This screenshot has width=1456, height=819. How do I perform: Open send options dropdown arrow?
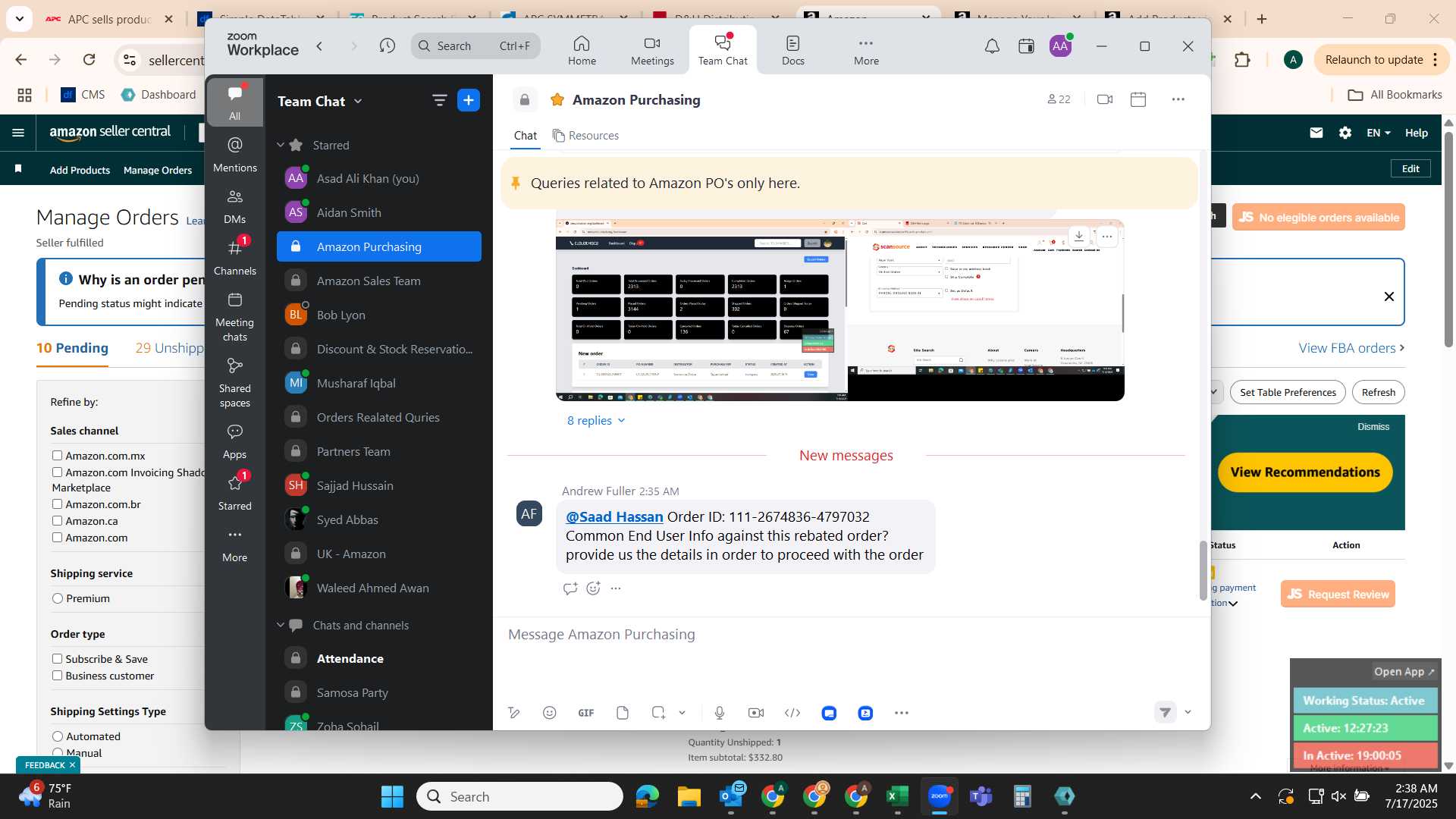point(1188,712)
